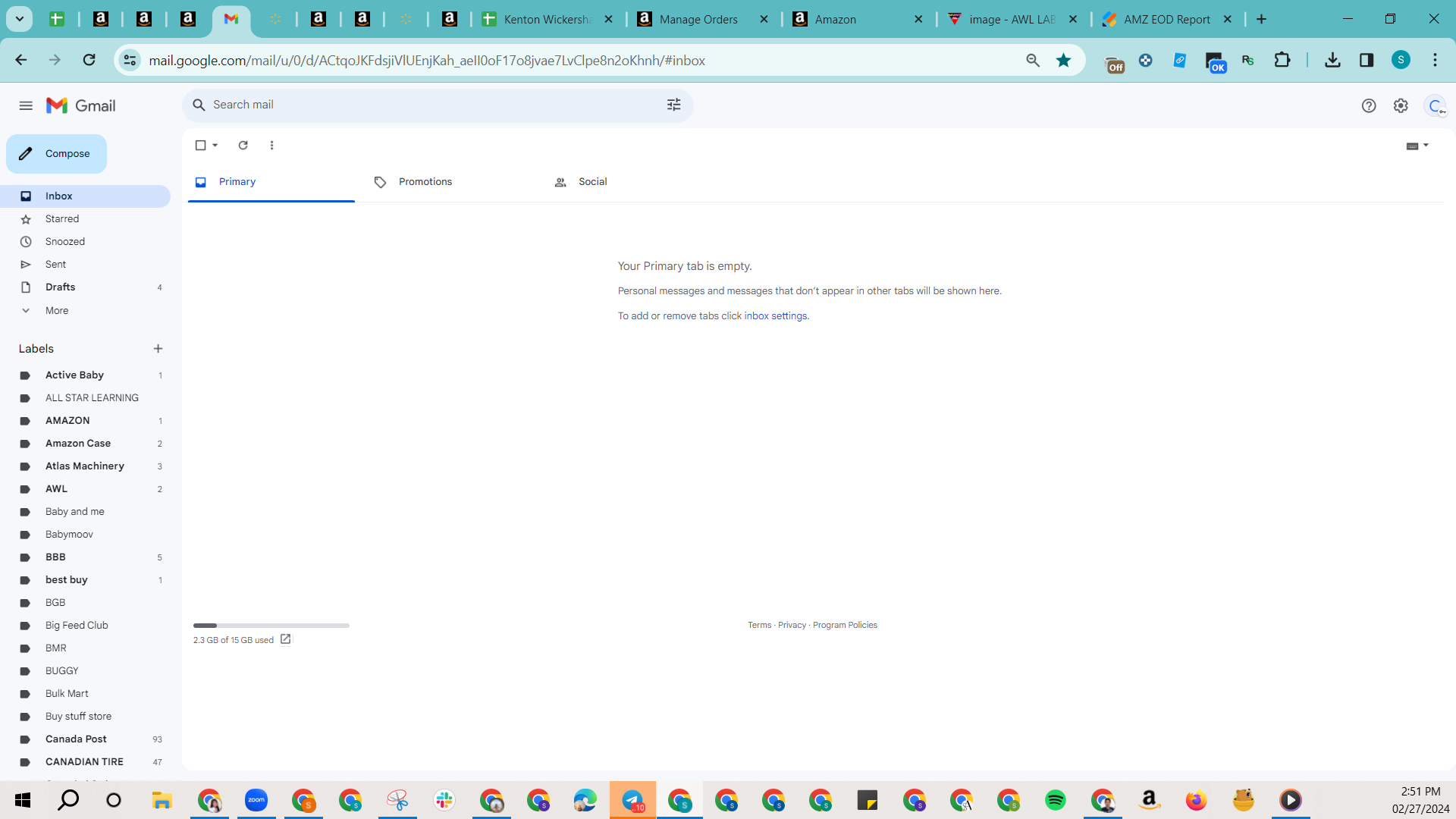Open the CANADIAN TIRE label
The image size is (1456, 819).
coord(85,762)
